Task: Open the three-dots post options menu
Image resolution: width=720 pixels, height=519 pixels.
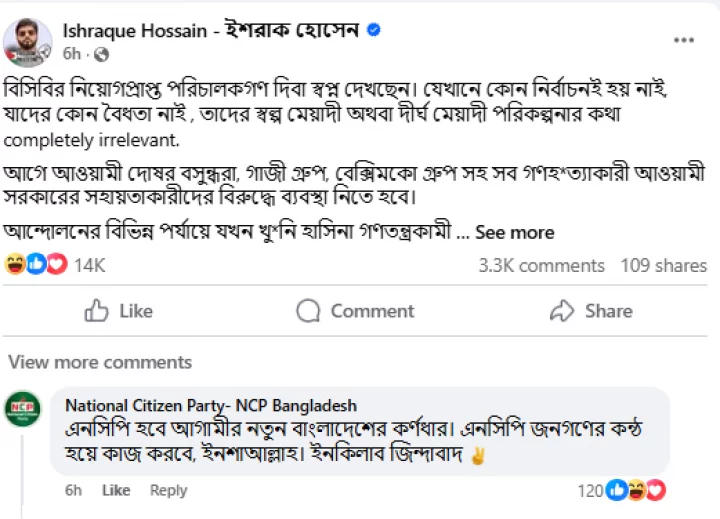Action: pyautogui.click(x=684, y=41)
